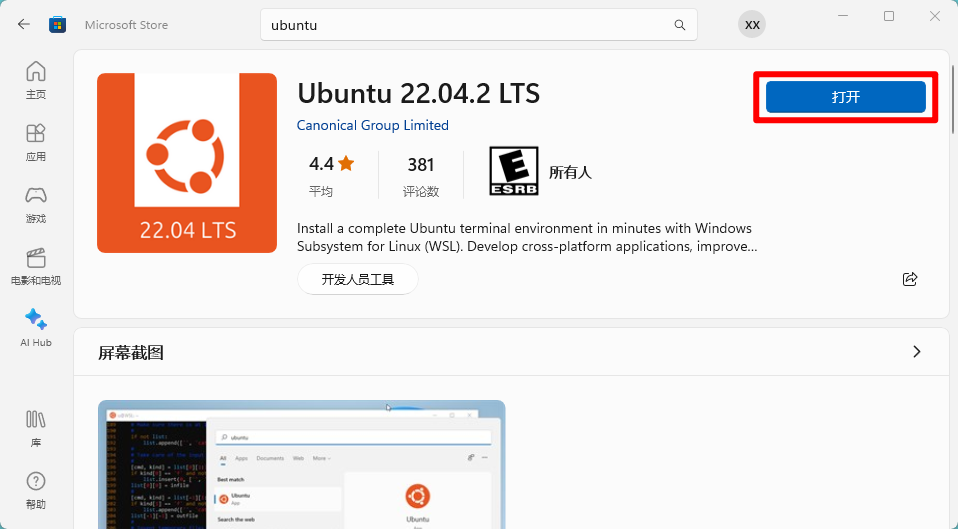Open the 应用 apps section
Image resolution: width=958 pixels, height=529 pixels.
36,142
